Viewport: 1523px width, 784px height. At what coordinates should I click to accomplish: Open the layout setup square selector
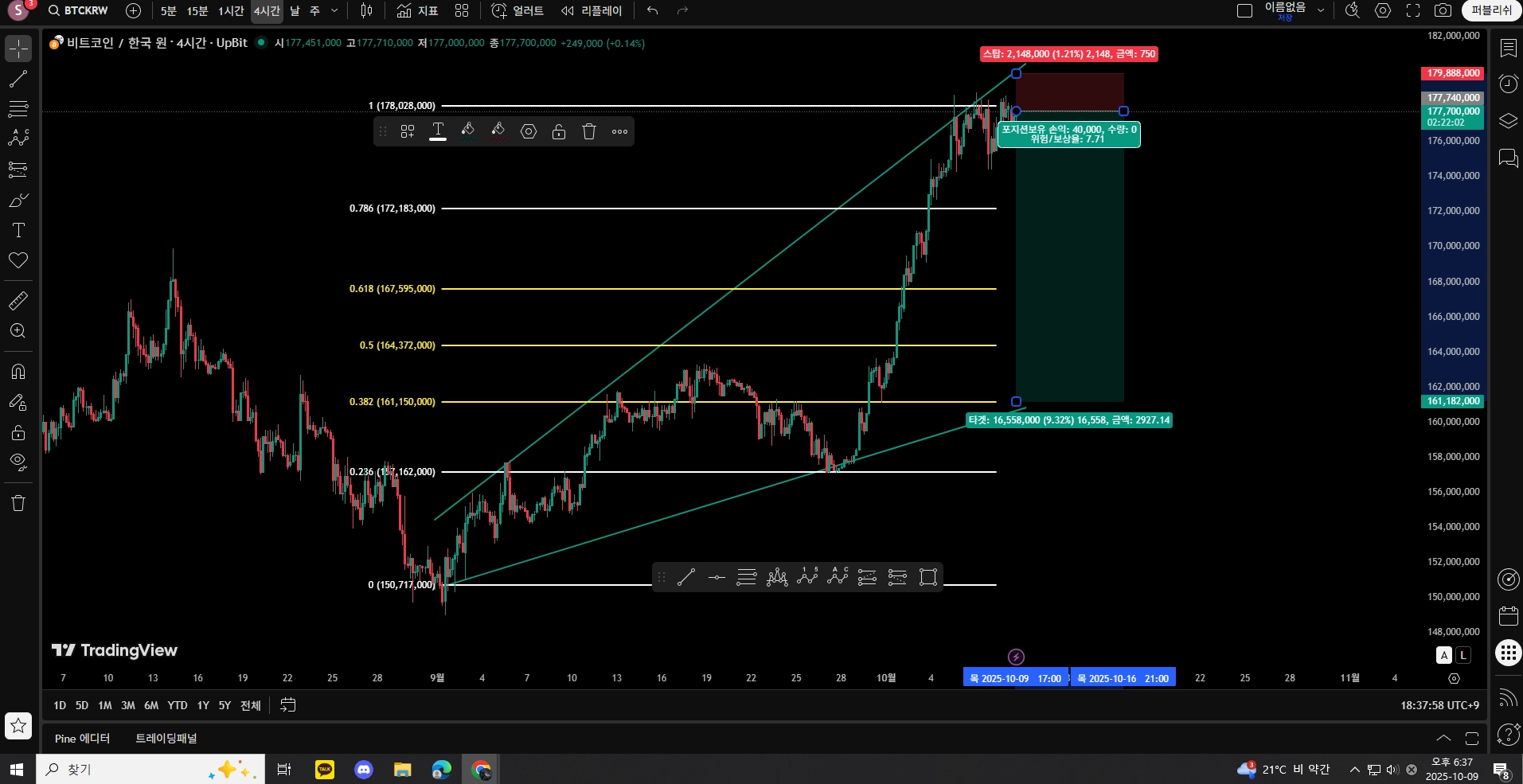tap(1244, 10)
